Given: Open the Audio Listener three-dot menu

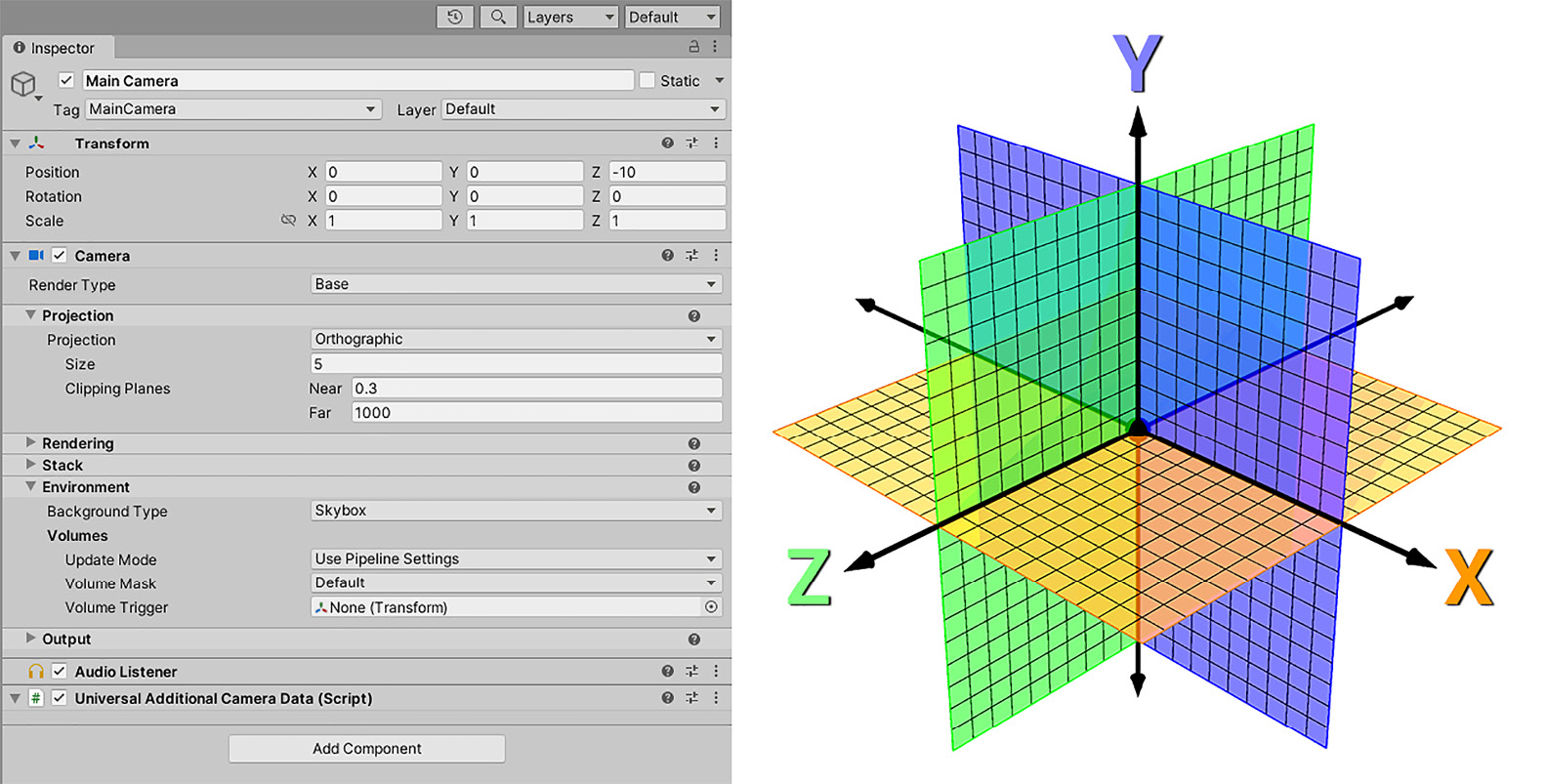Looking at the screenshot, I should pyautogui.click(x=716, y=671).
